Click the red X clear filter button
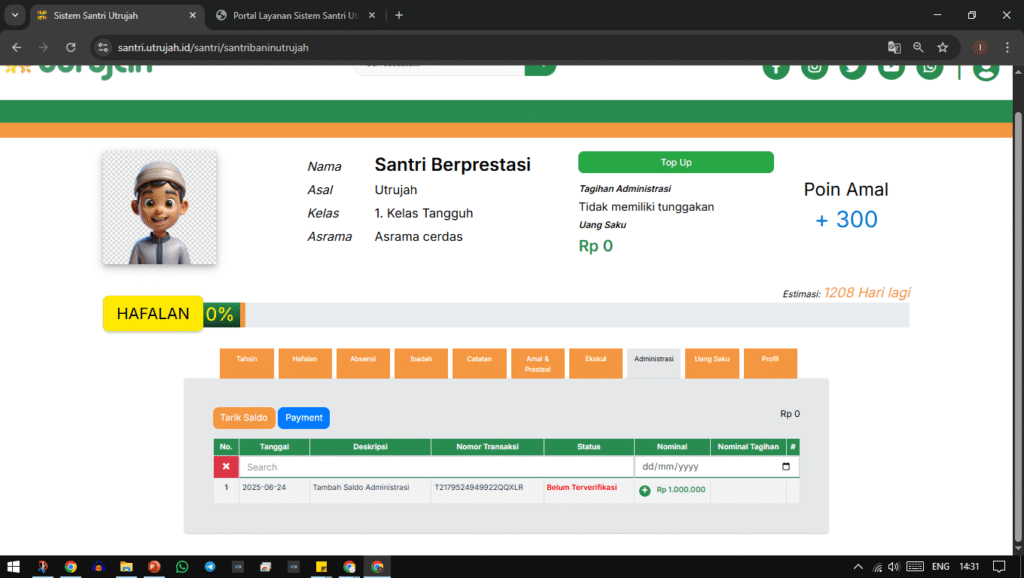 (x=226, y=467)
